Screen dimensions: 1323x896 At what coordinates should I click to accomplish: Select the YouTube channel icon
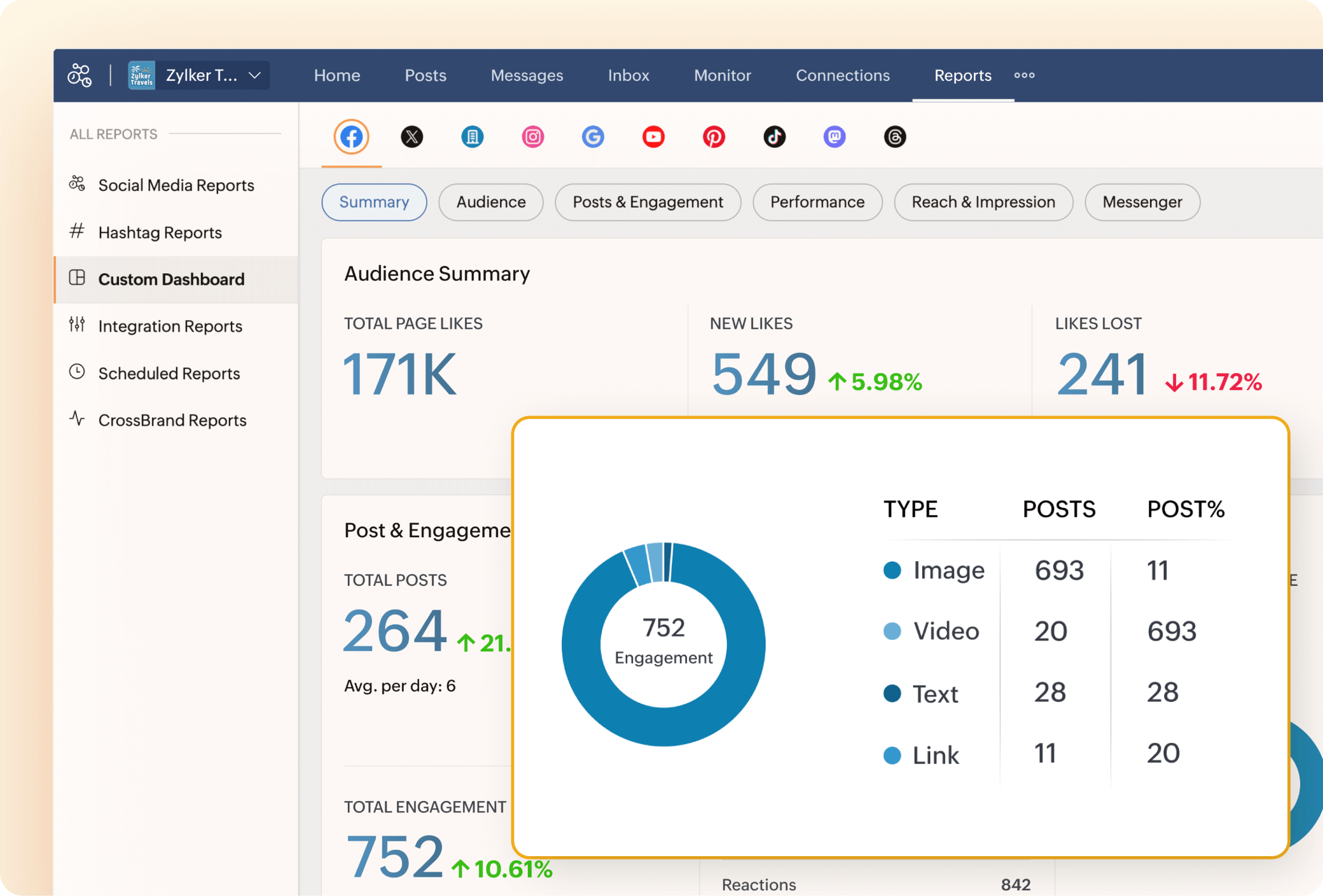point(654,137)
